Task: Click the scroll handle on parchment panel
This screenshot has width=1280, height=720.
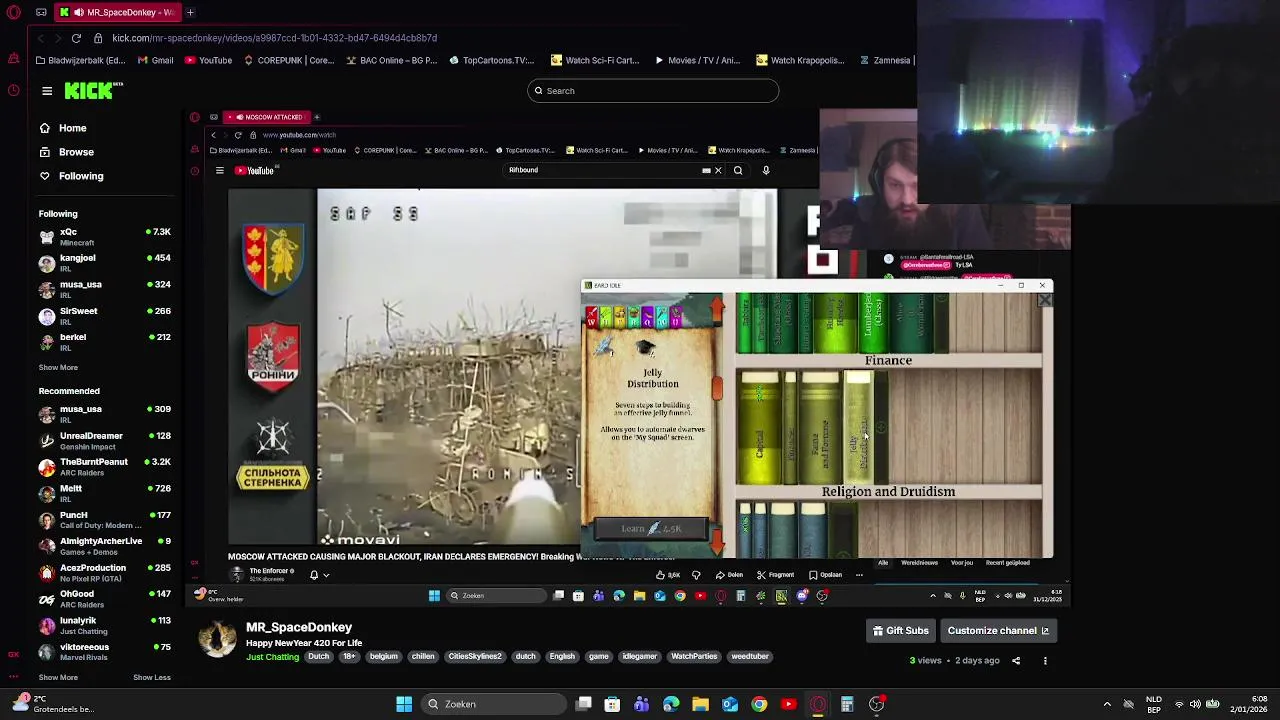Action: pyautogui.click(x=716, y=387)
